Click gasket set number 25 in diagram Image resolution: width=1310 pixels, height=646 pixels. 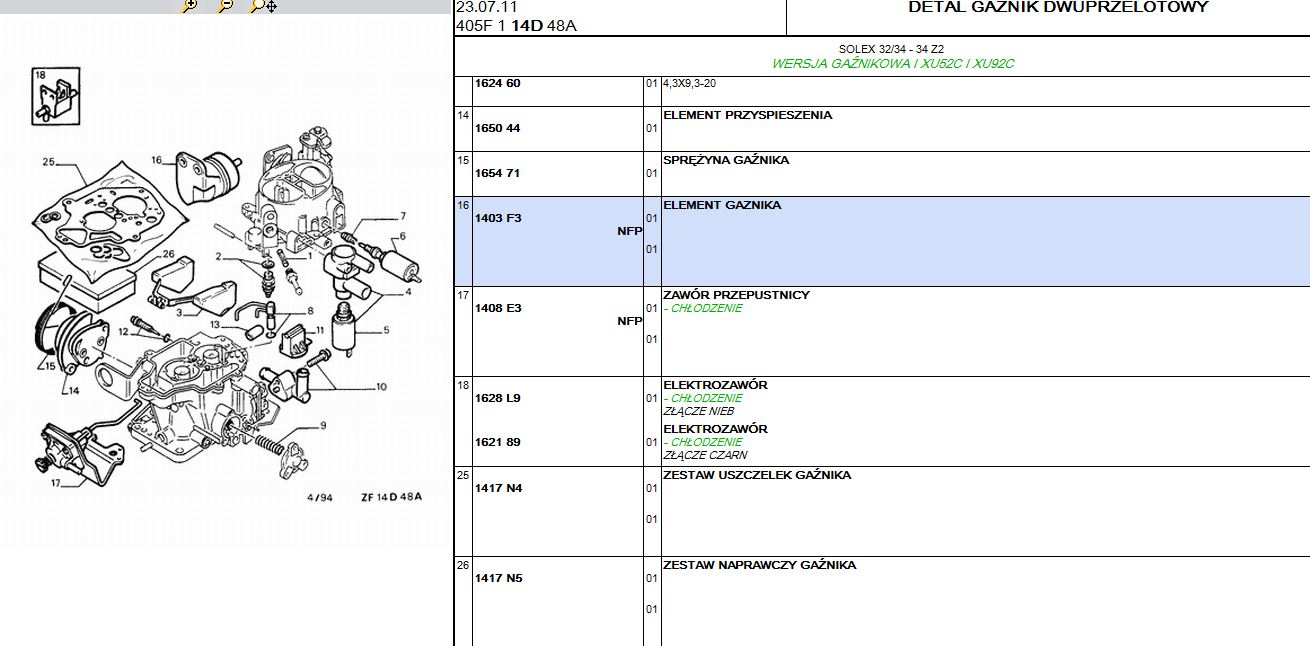pos(48,161)
